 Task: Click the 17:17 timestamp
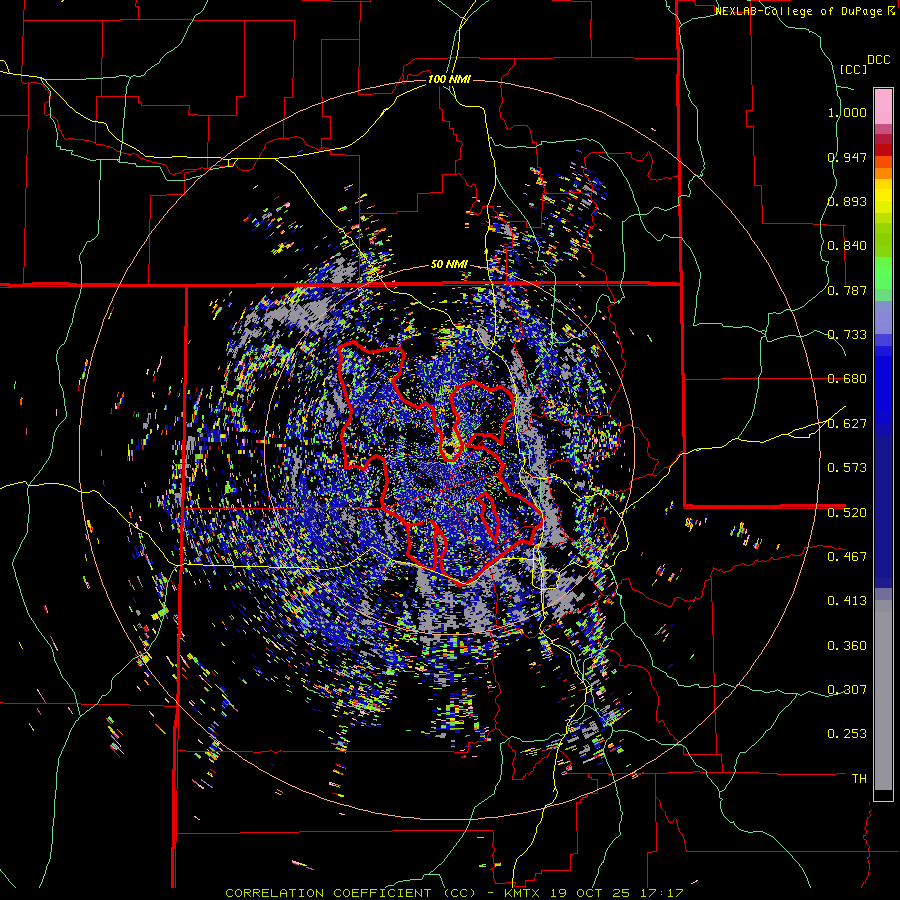[x=660, y=893]
